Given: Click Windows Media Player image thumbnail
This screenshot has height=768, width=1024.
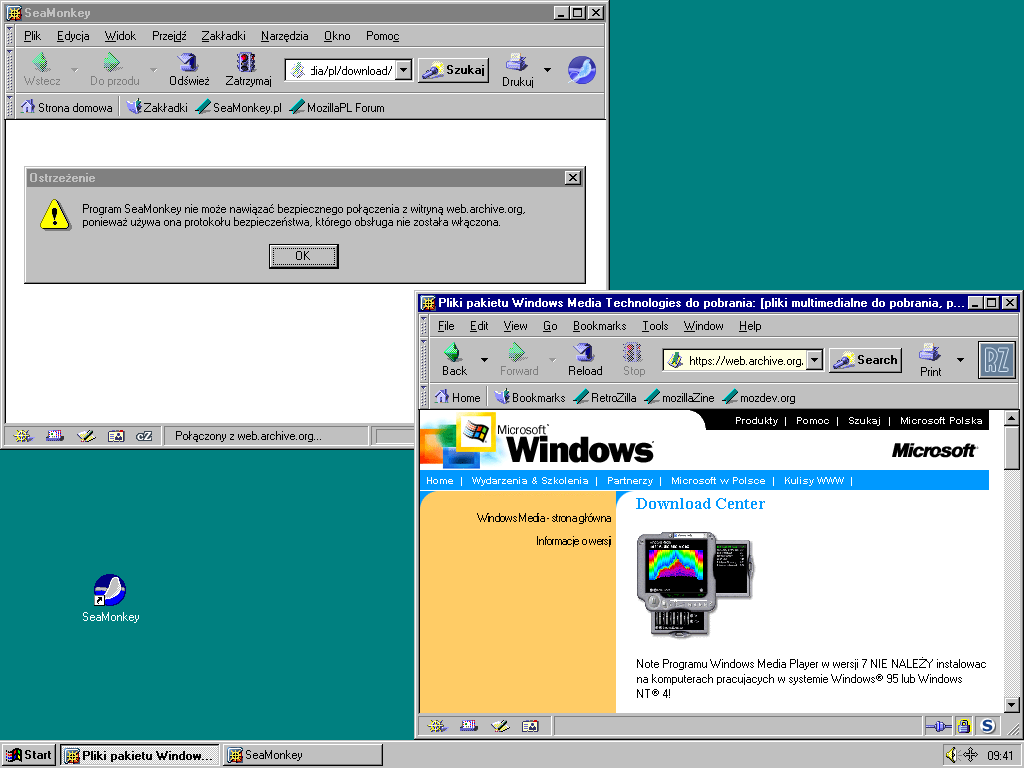Looking at the screenshot, I should pos(694,584).
